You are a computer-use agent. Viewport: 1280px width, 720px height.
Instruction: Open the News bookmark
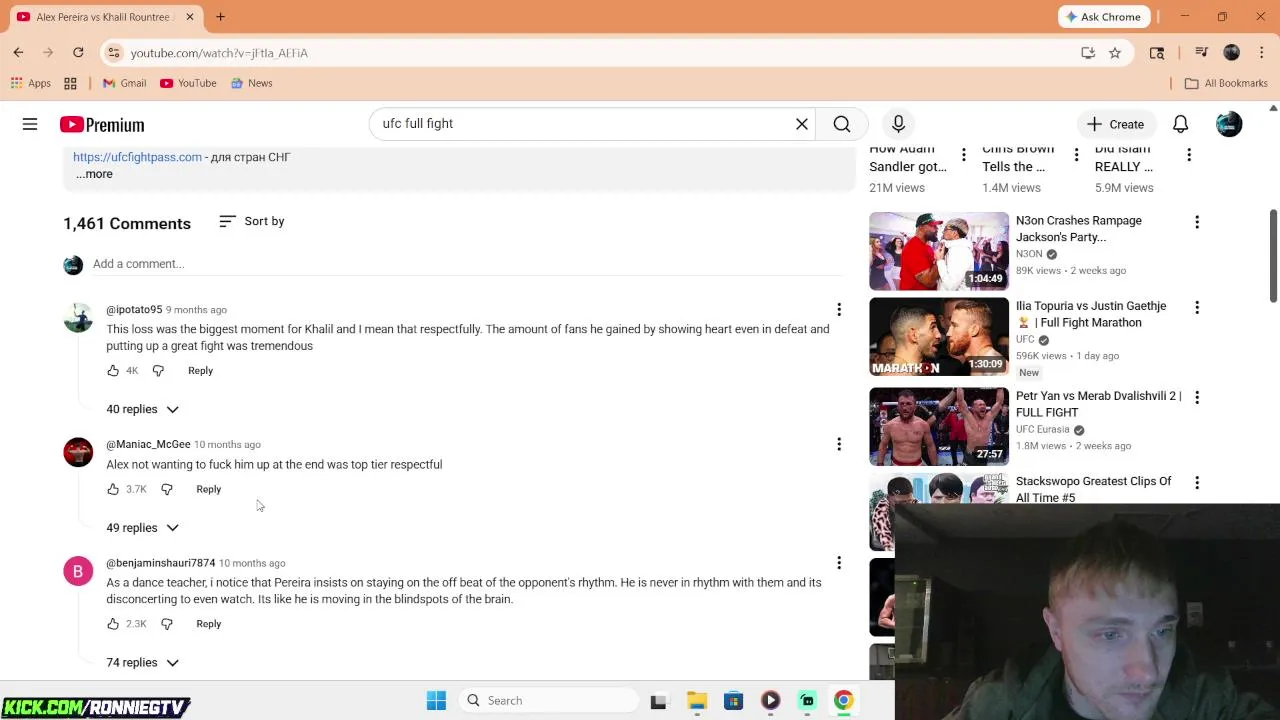(x=251, y=83)
